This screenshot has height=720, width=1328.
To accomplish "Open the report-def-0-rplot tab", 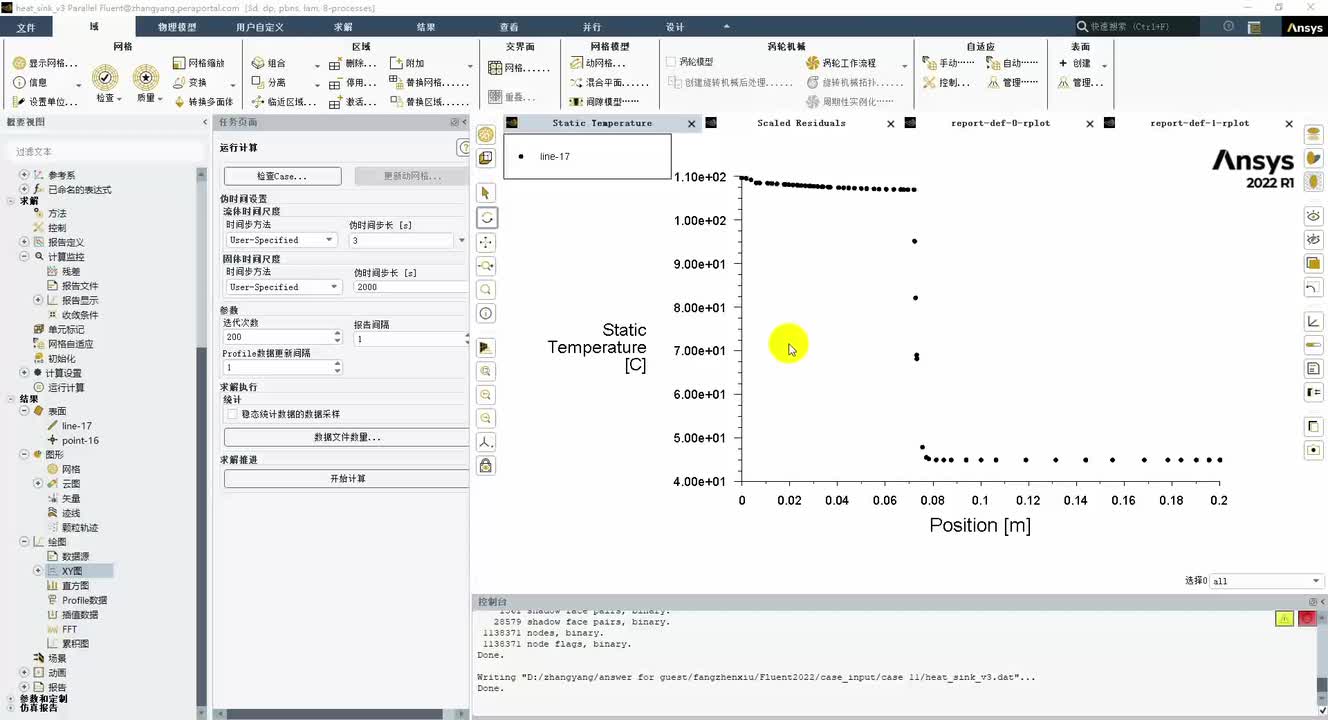I will (1000, 123).
